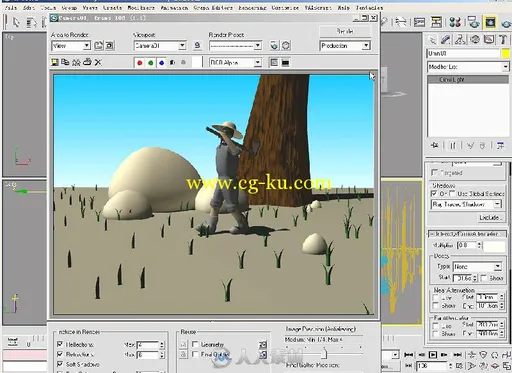The width and height of the screenshot is (512, 373).
Task: Click the Environment and Effects dialog icon
Action: tap(286, 45)
